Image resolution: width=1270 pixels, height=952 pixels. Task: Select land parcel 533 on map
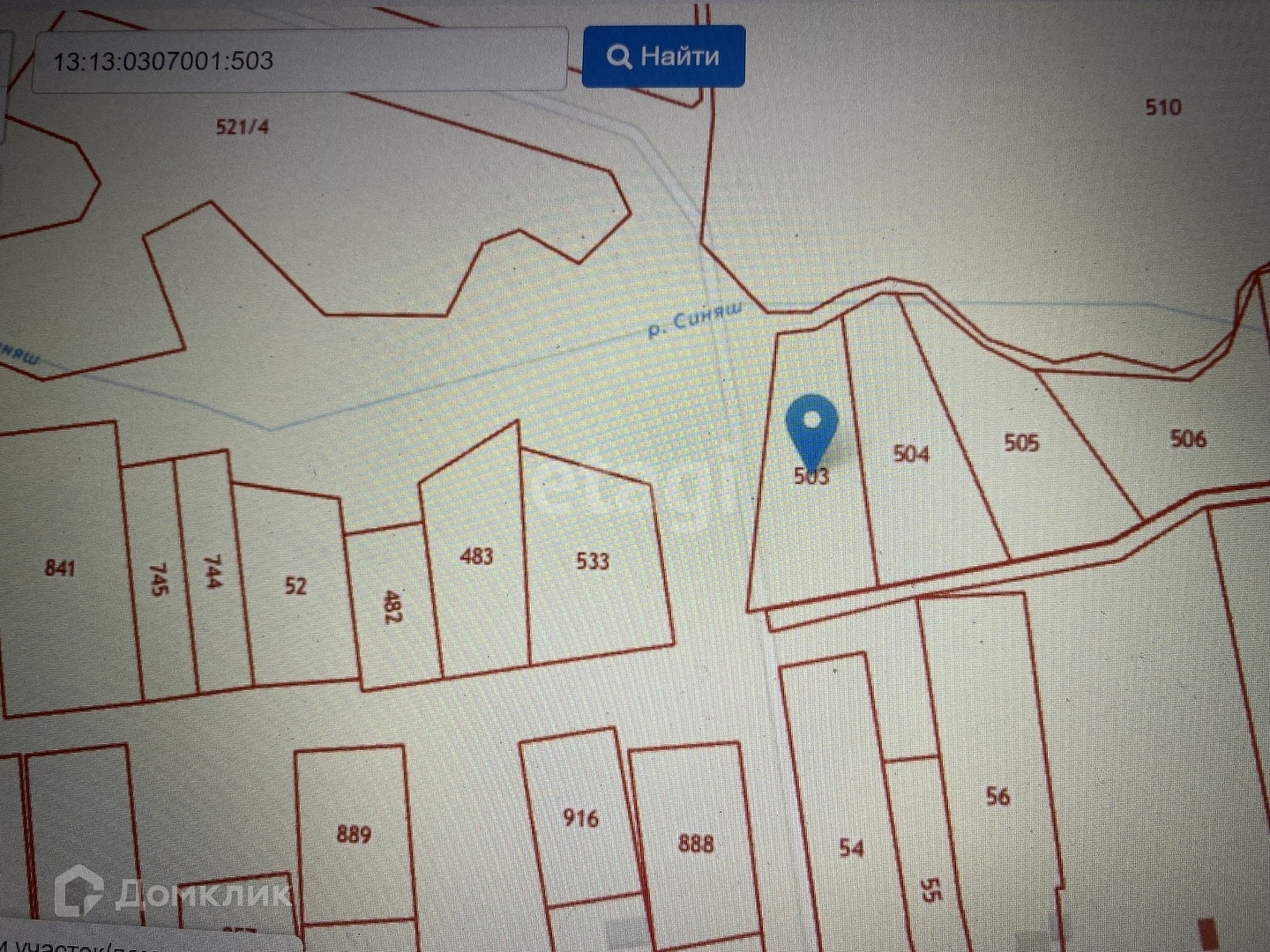593,561
